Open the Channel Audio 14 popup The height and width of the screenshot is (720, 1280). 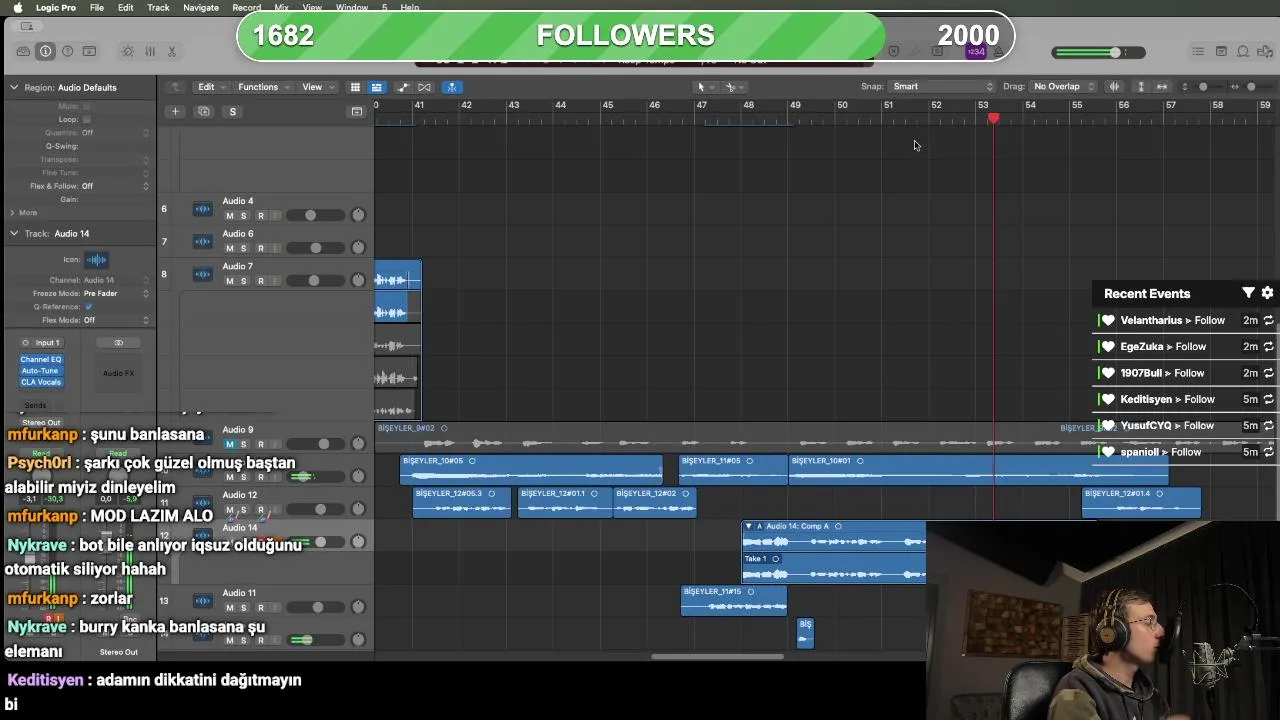pos(116,280)
